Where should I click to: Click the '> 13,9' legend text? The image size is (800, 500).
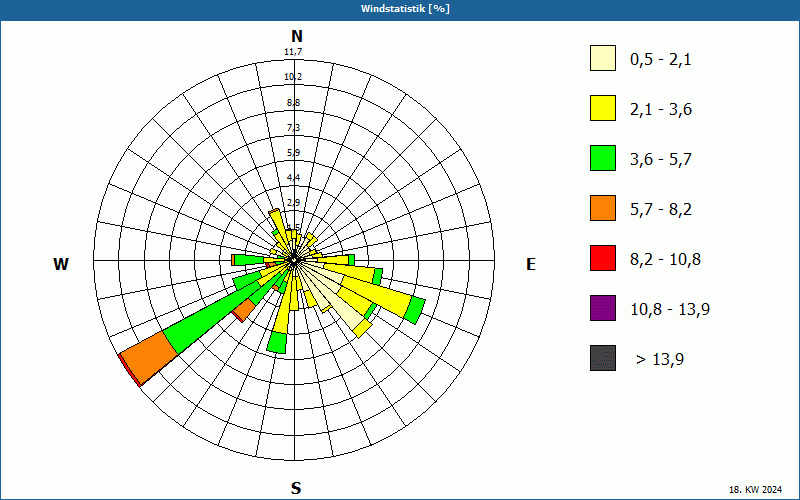click(x=660, y=360)
